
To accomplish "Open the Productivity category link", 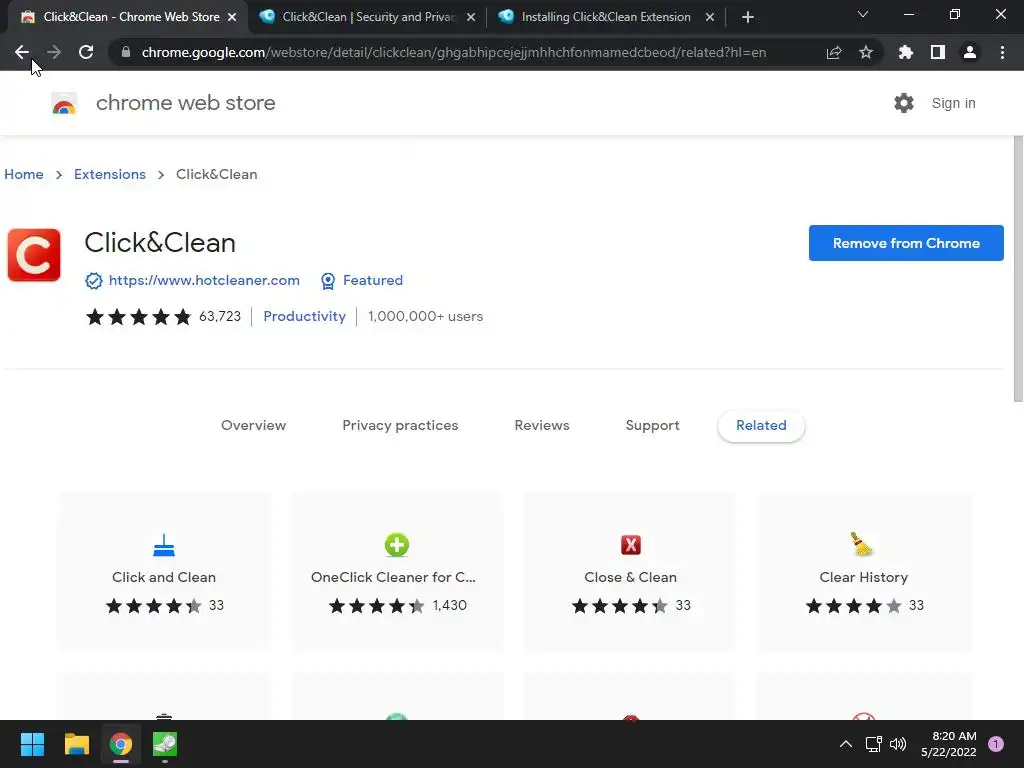I will click(x=304, y=316).
